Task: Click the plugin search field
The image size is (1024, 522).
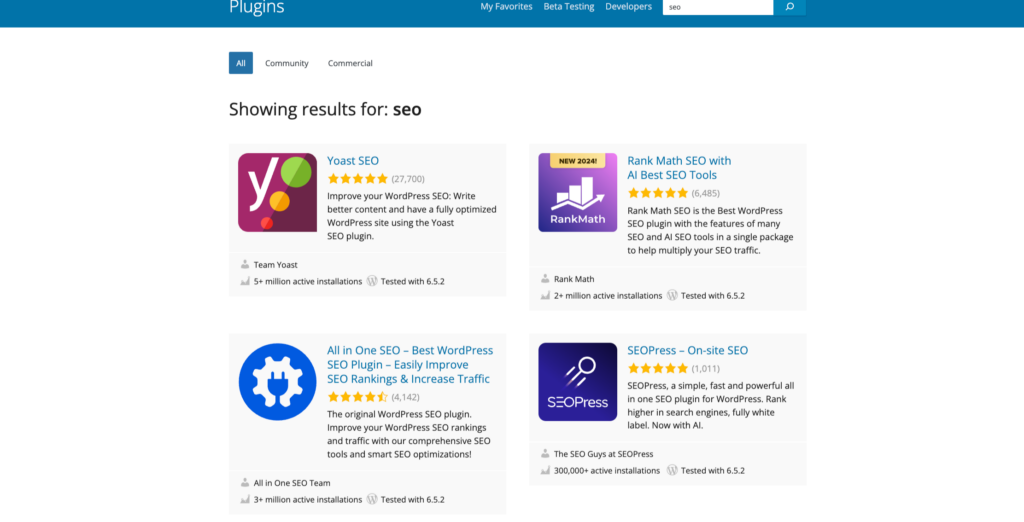Action: pyautogui.click(x=718, y=7)
